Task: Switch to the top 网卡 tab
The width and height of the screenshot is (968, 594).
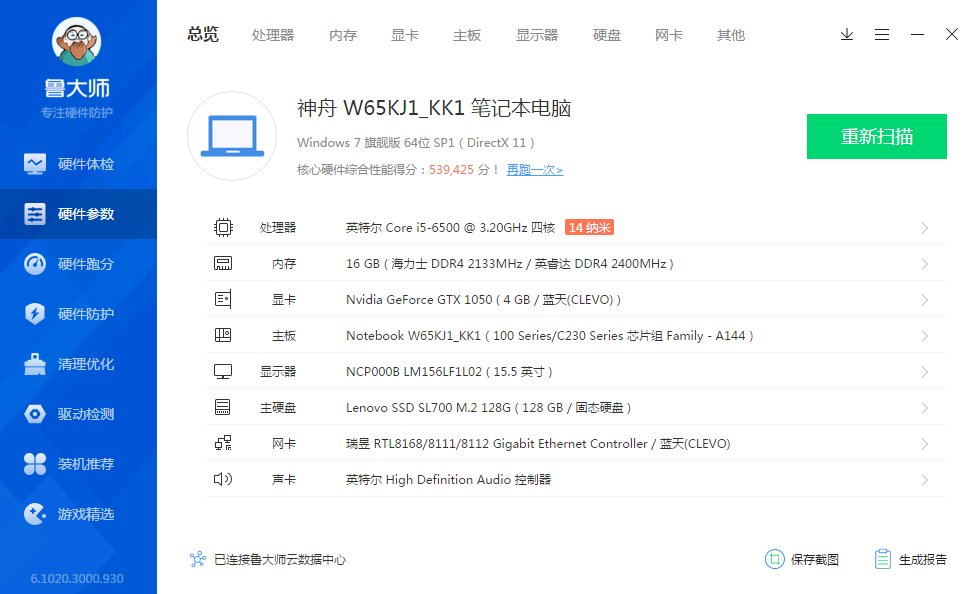Action: click(x=669, y=35)
